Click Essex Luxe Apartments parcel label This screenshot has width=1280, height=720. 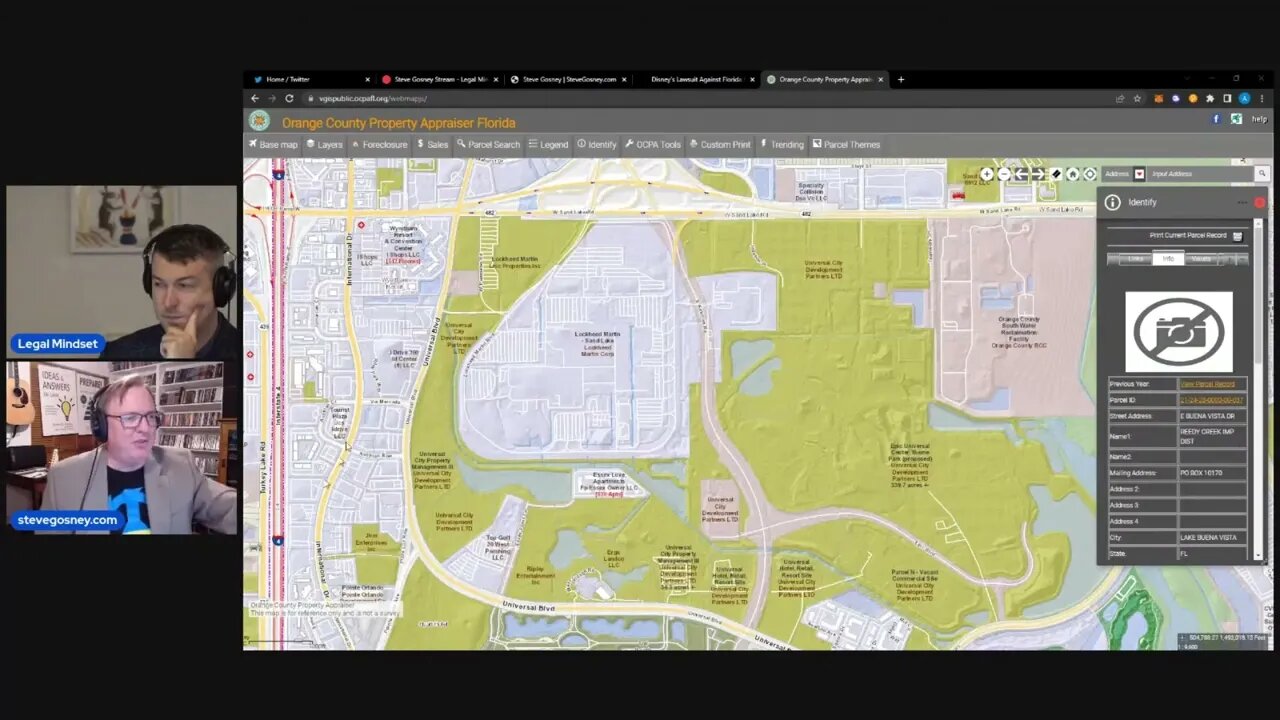[x=608, y=484]
